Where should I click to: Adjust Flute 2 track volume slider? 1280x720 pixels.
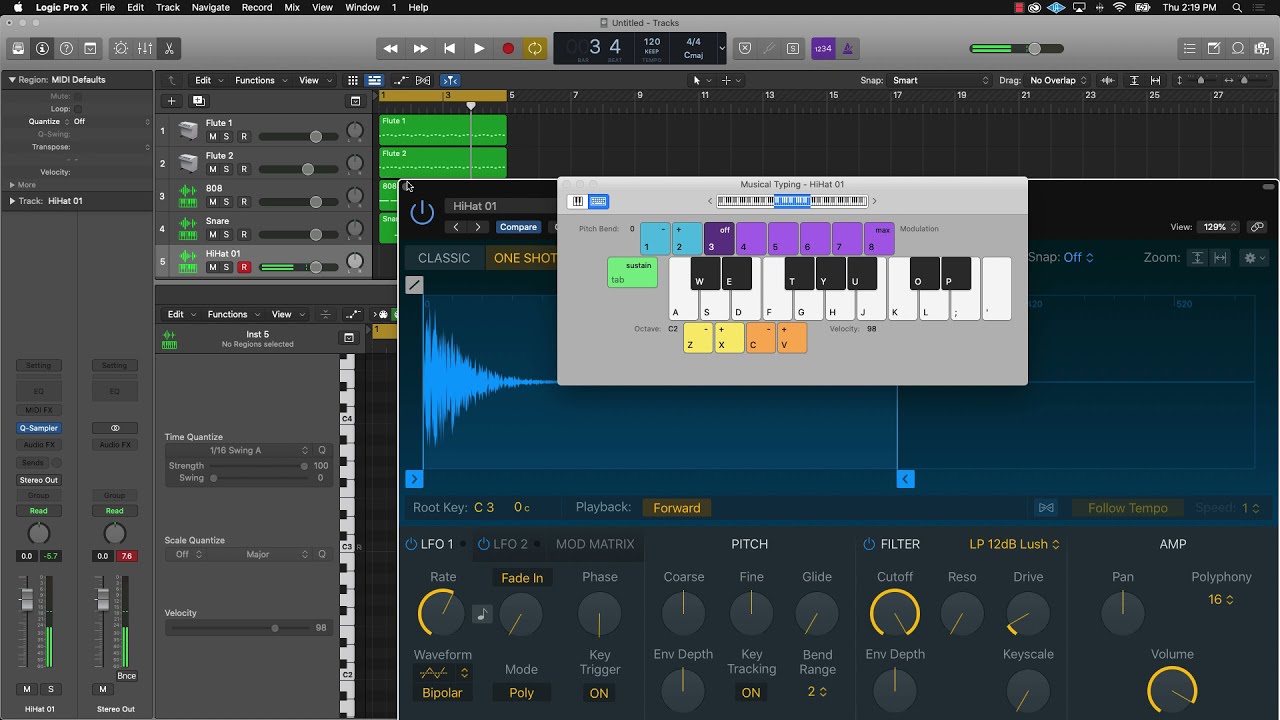[297, 169]
